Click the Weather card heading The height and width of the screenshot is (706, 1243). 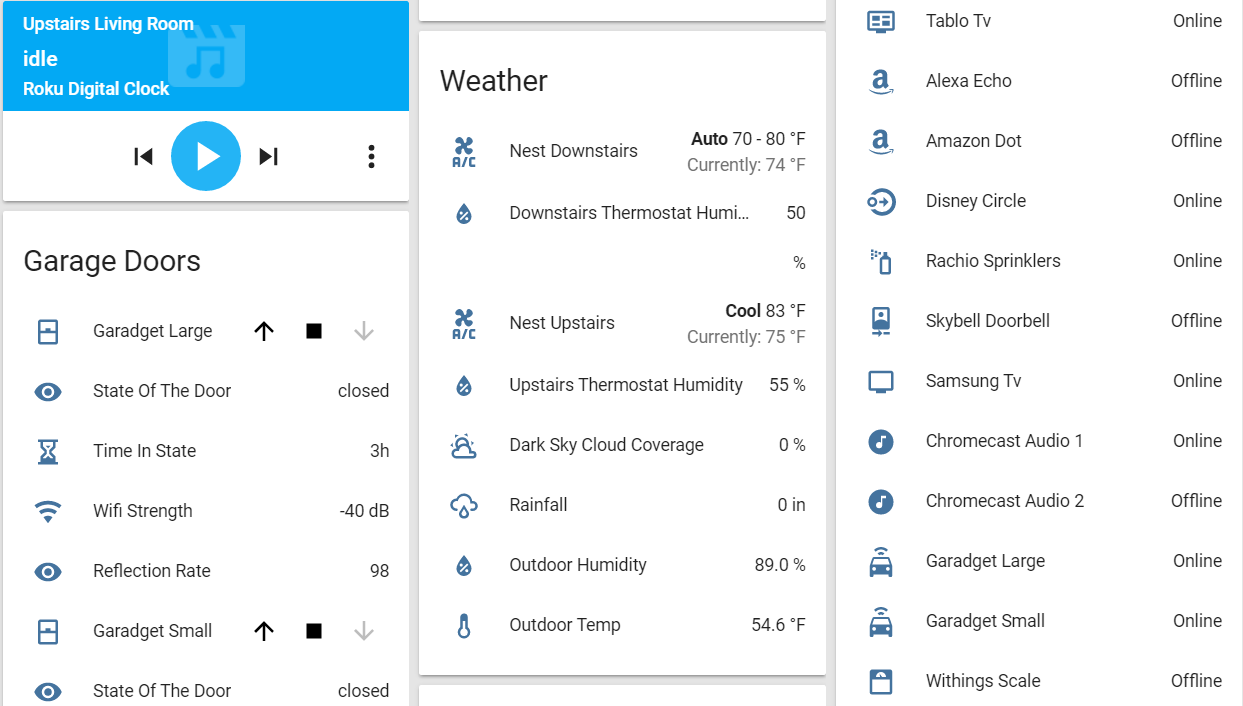[494, 81]
